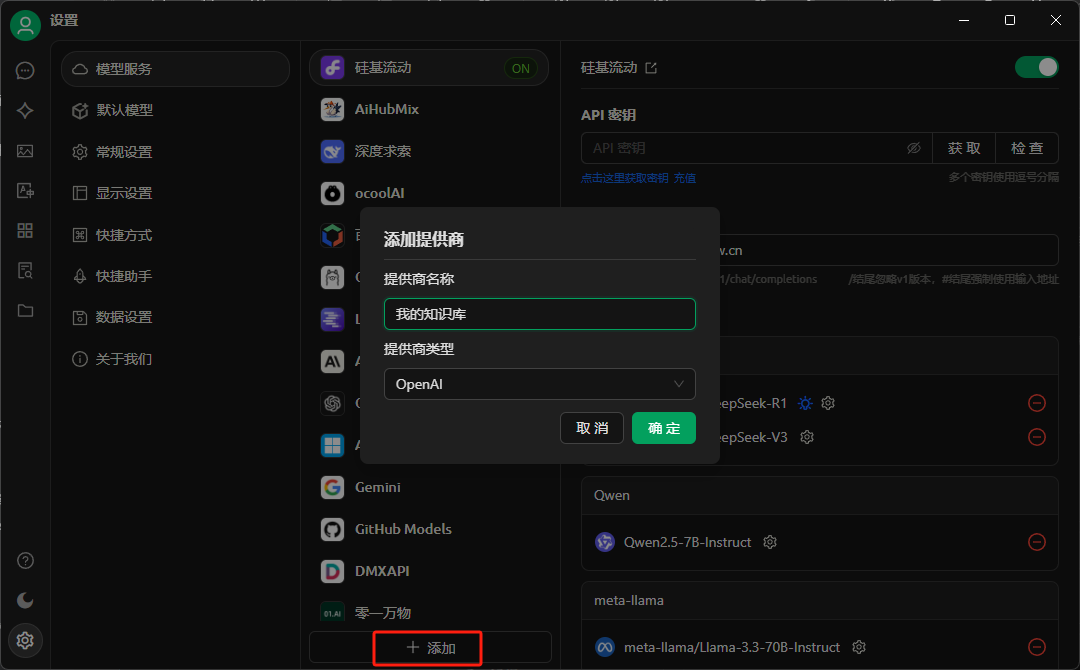Remove the Llama-3.3-70B-Instruct model
Viewport: 1080px width, 670px height.
pyautogui.click(x=1037, y=647)
